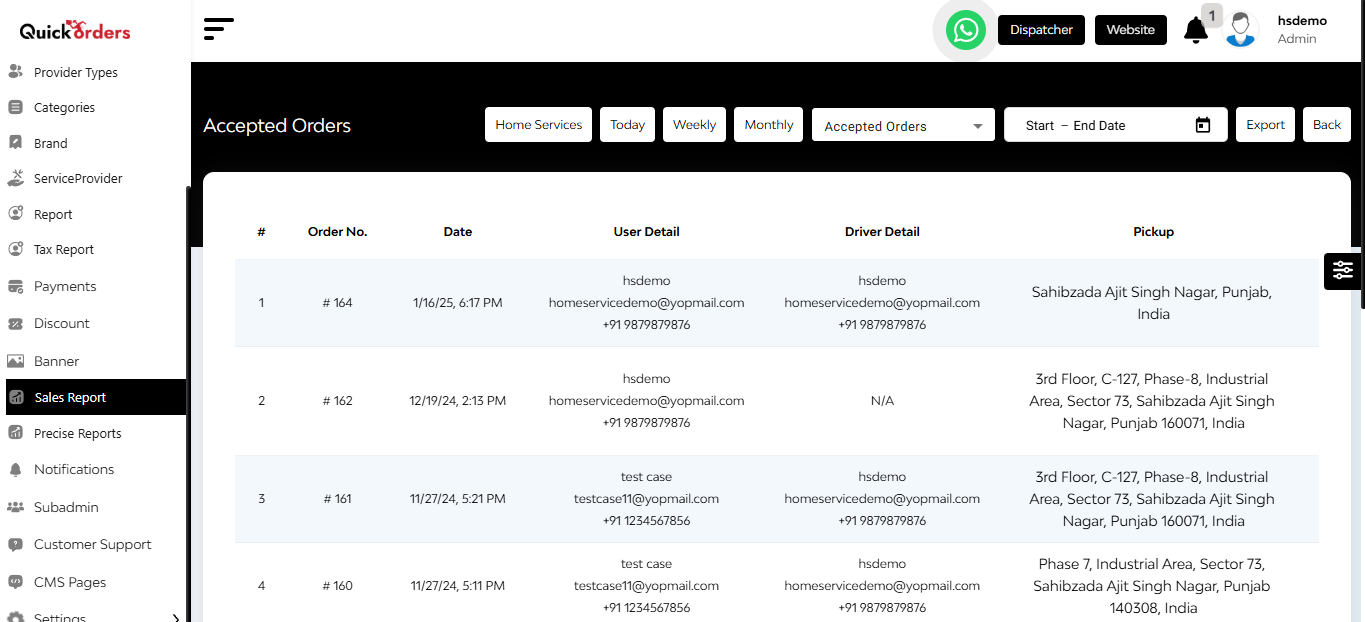Click the Sales Report chart icon
The image size is (1365, 622).
pyautogui.click(x=16, y=397)
